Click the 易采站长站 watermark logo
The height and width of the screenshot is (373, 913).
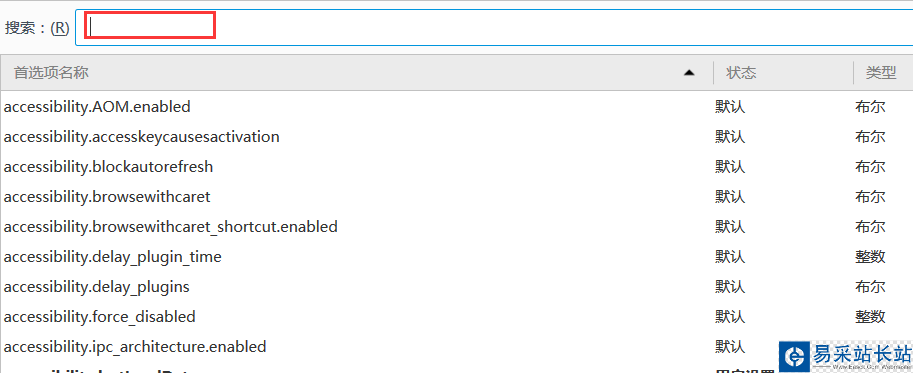click(846, 356)
